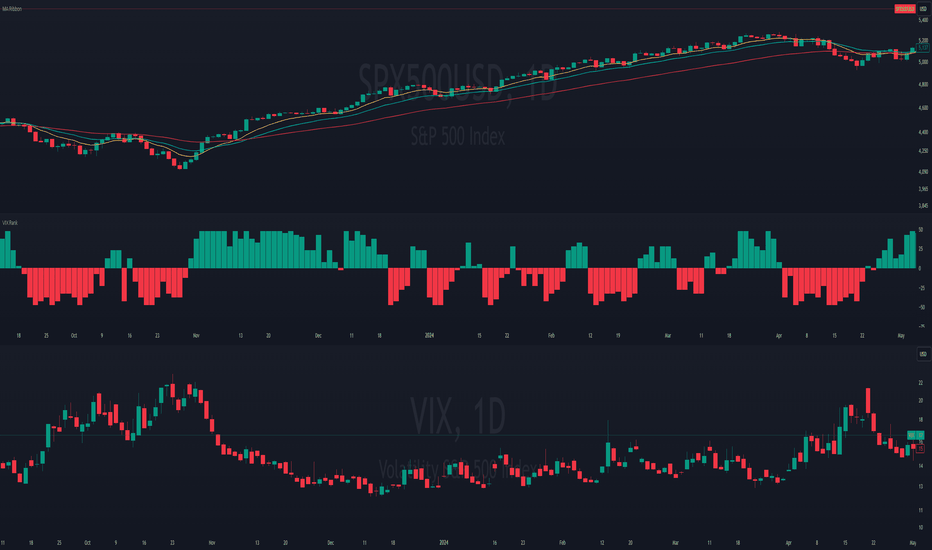Click the -25 level on the VIX Rank scale
The height and width of the screenshot is (550, 932).
tap(922, 288)
